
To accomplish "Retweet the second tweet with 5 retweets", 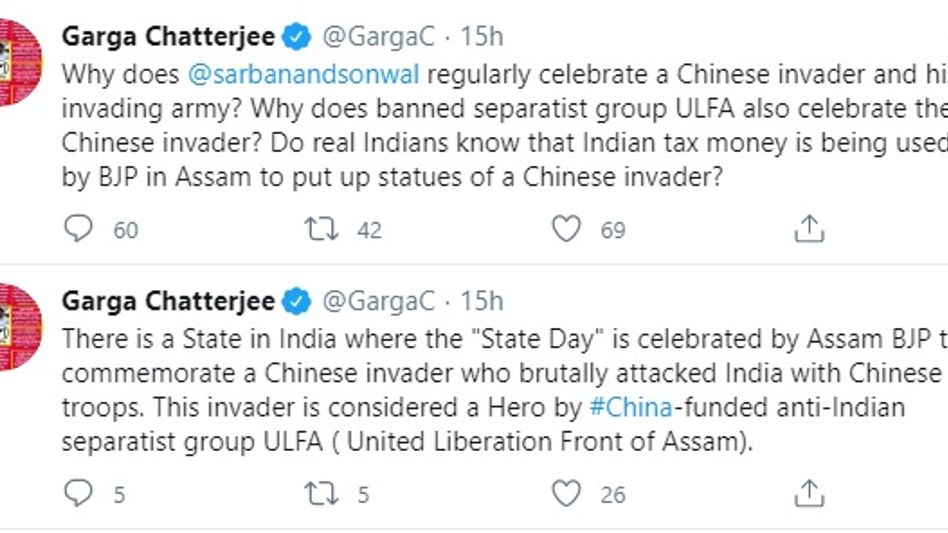I will (322, 494).
